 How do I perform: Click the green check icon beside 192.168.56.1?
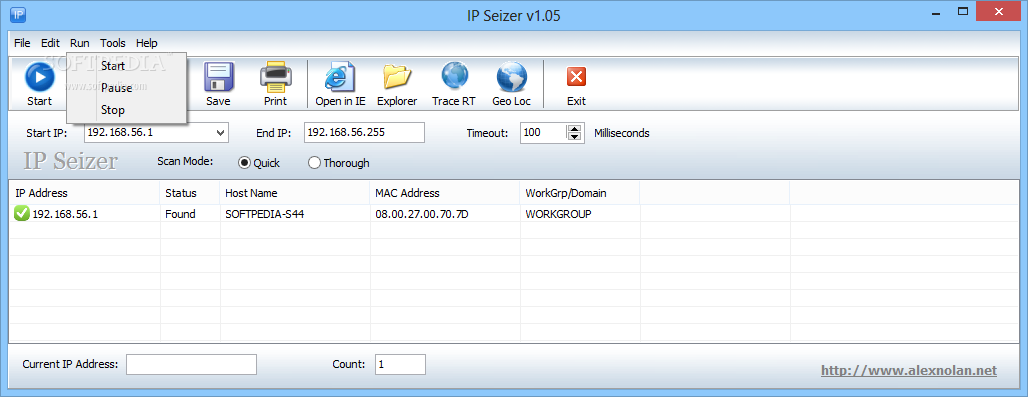[x=22, y=213]
